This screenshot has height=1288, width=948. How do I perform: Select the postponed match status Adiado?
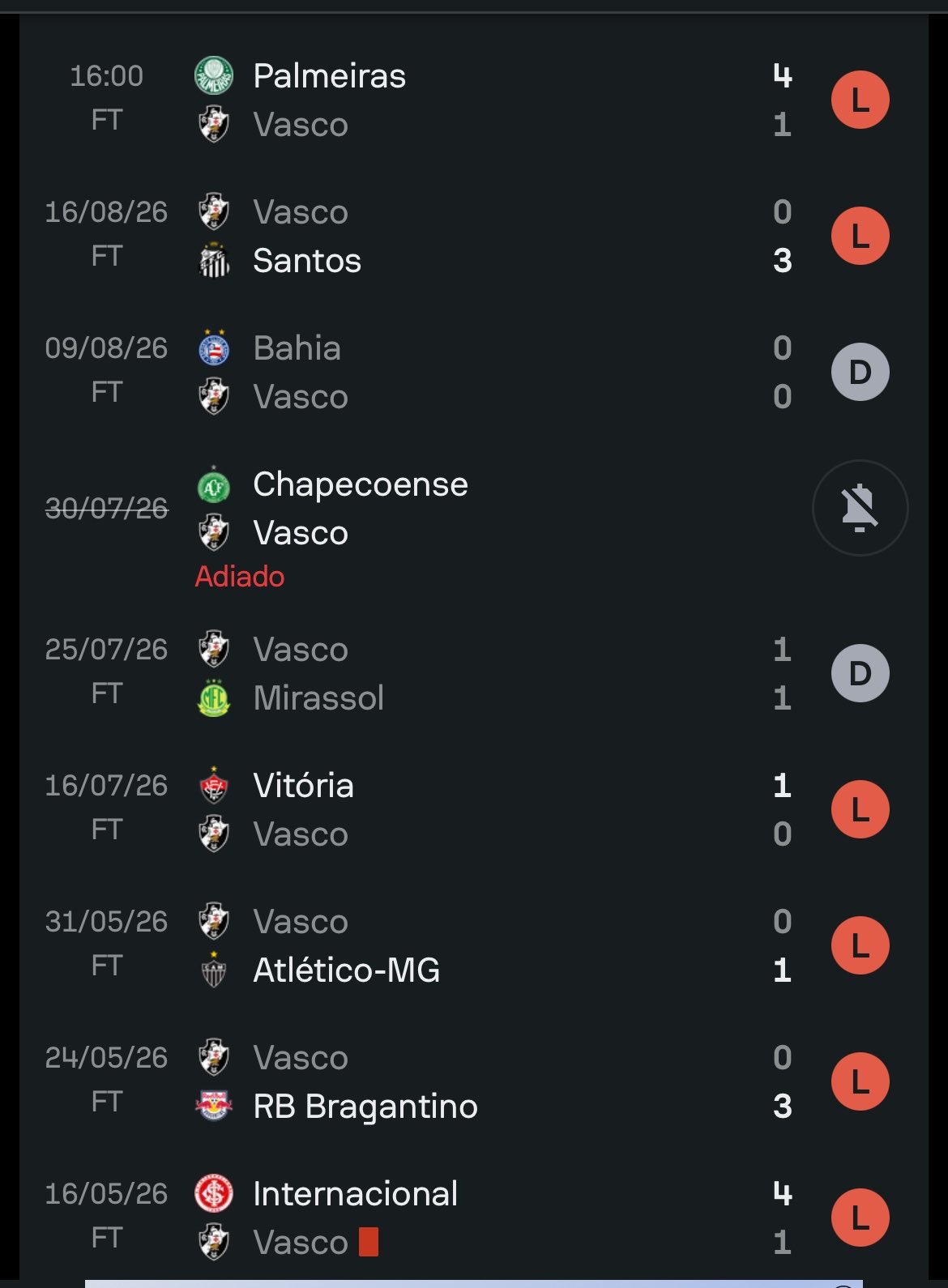point(240,577)
